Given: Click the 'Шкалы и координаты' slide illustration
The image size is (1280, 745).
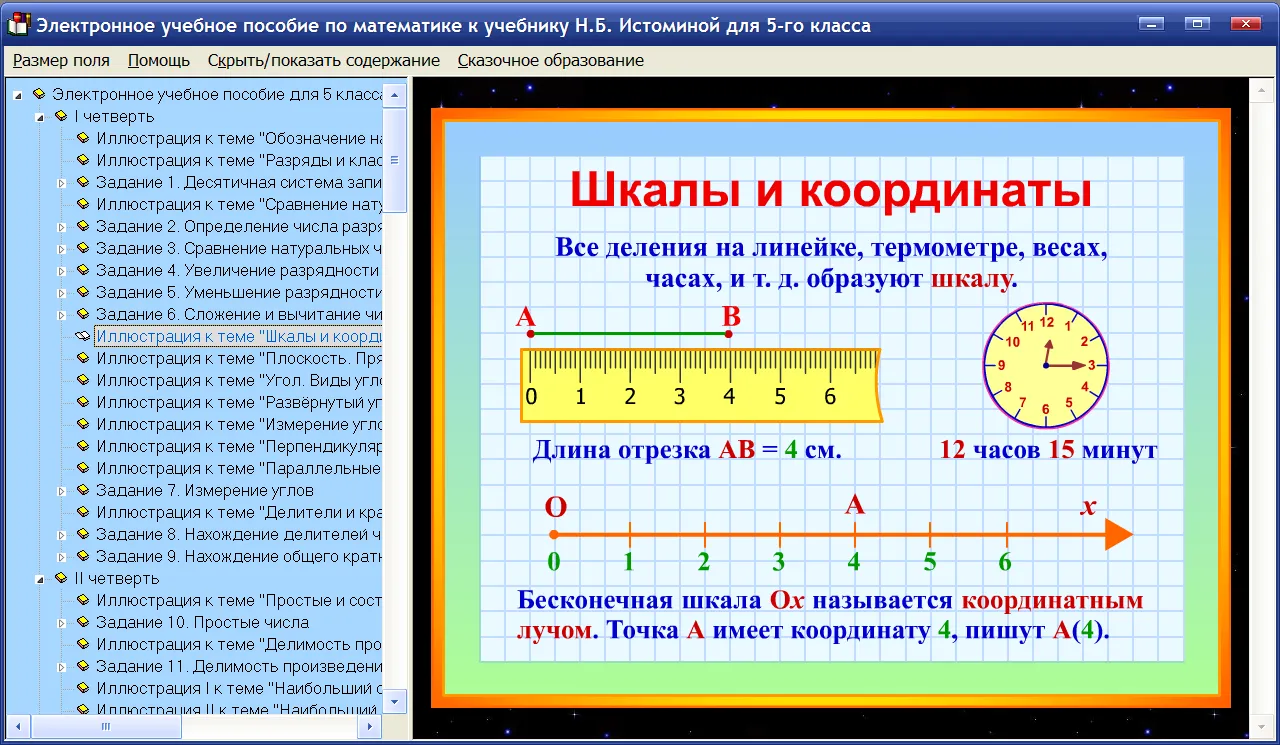Looking at the screenshot, I should point(831,408).
